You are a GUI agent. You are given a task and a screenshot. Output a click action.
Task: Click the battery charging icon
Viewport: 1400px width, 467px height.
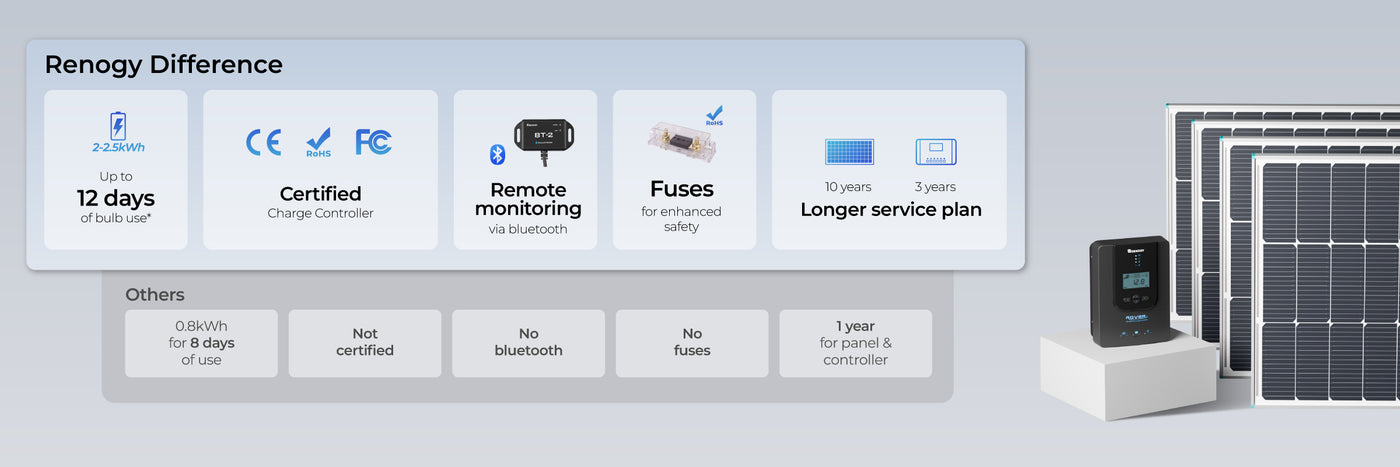pos(118,125)
